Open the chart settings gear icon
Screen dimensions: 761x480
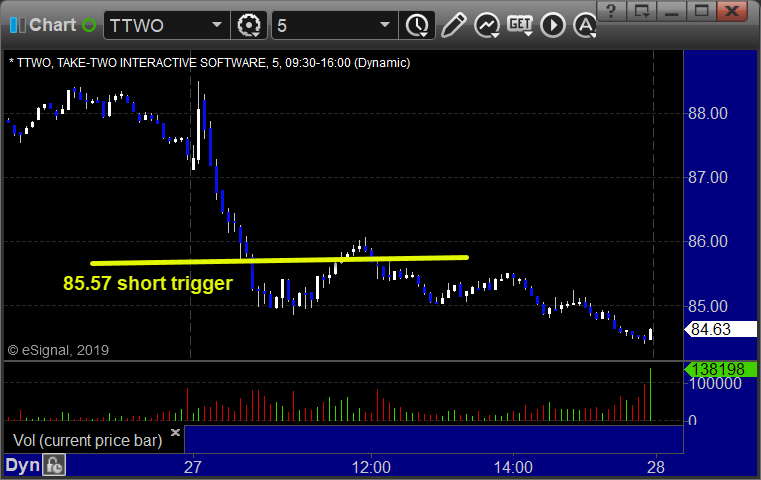coord(249,25)
